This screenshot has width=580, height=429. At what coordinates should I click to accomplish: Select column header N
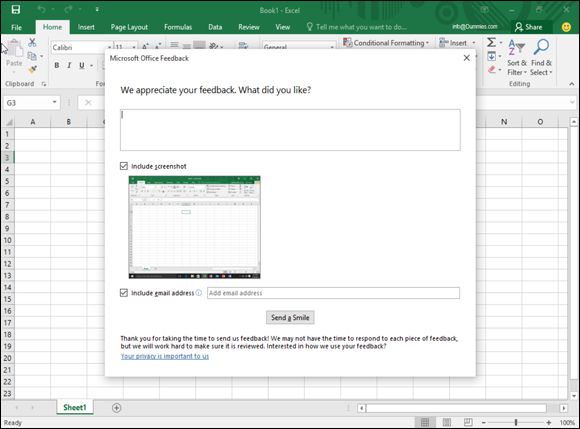504,122
